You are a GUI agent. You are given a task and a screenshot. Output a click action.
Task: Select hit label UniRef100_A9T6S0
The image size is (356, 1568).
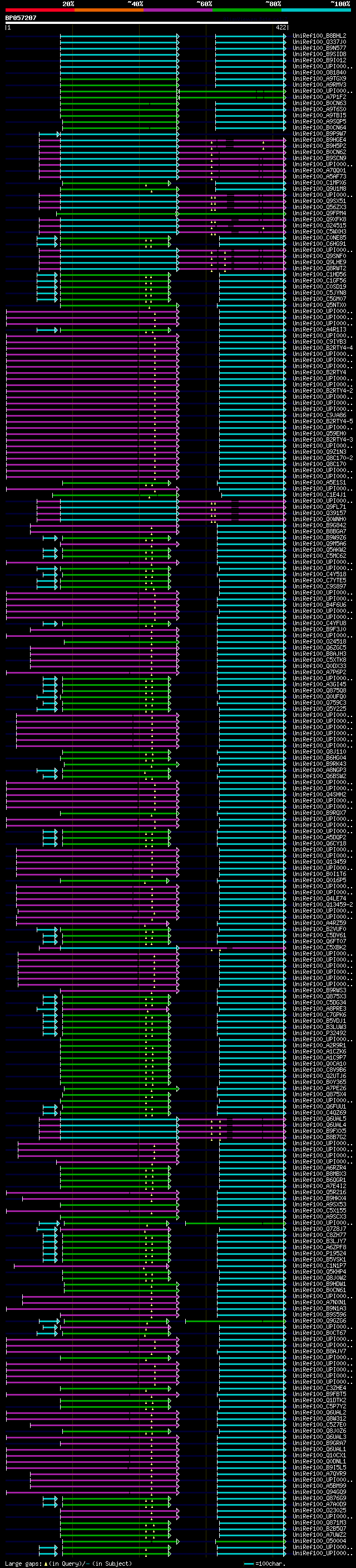319,110
